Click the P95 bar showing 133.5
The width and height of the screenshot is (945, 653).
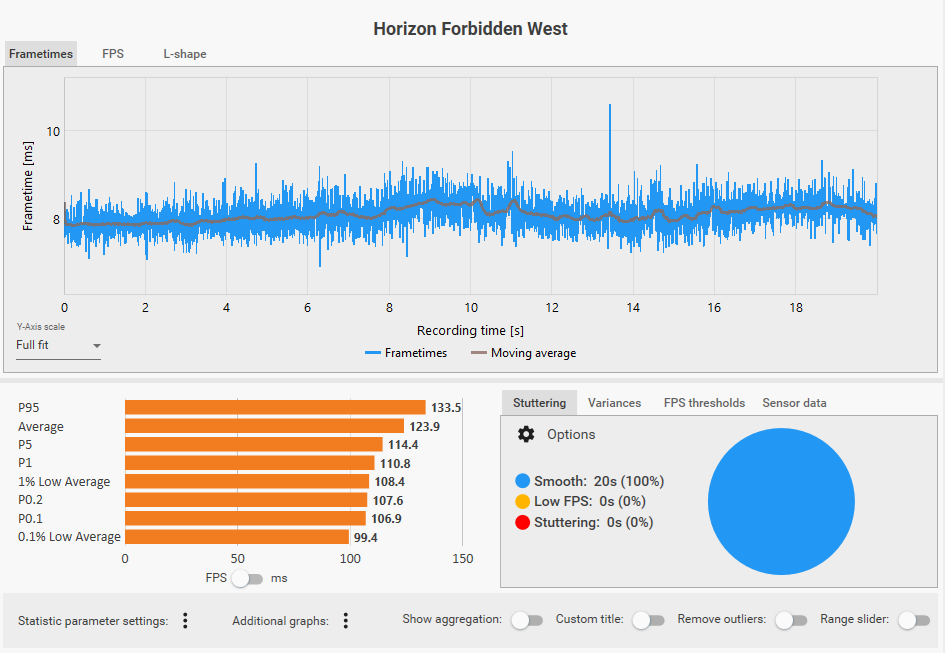(x=275, y=407)
